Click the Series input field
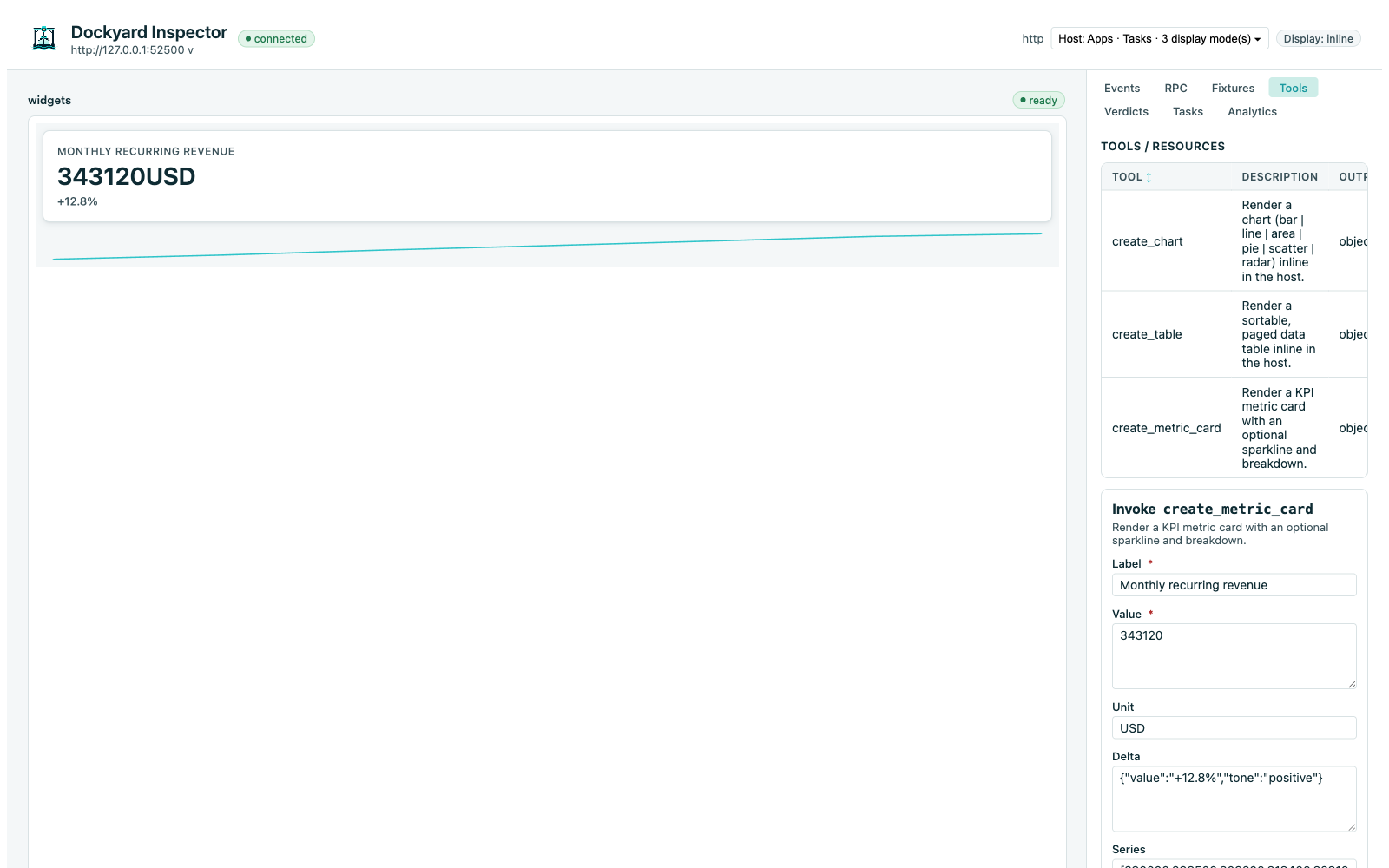The width and height of the screenshot is (1389, 868). (1234, 864)
